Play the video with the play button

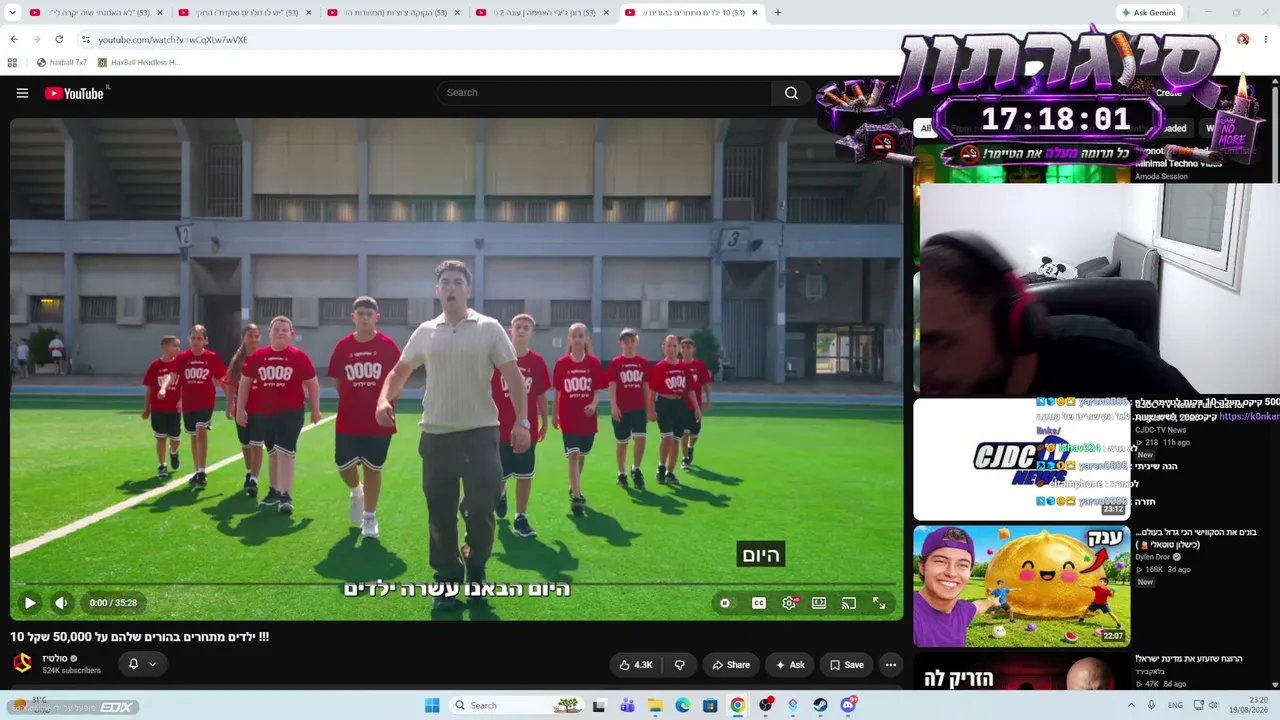pos(30,603)
